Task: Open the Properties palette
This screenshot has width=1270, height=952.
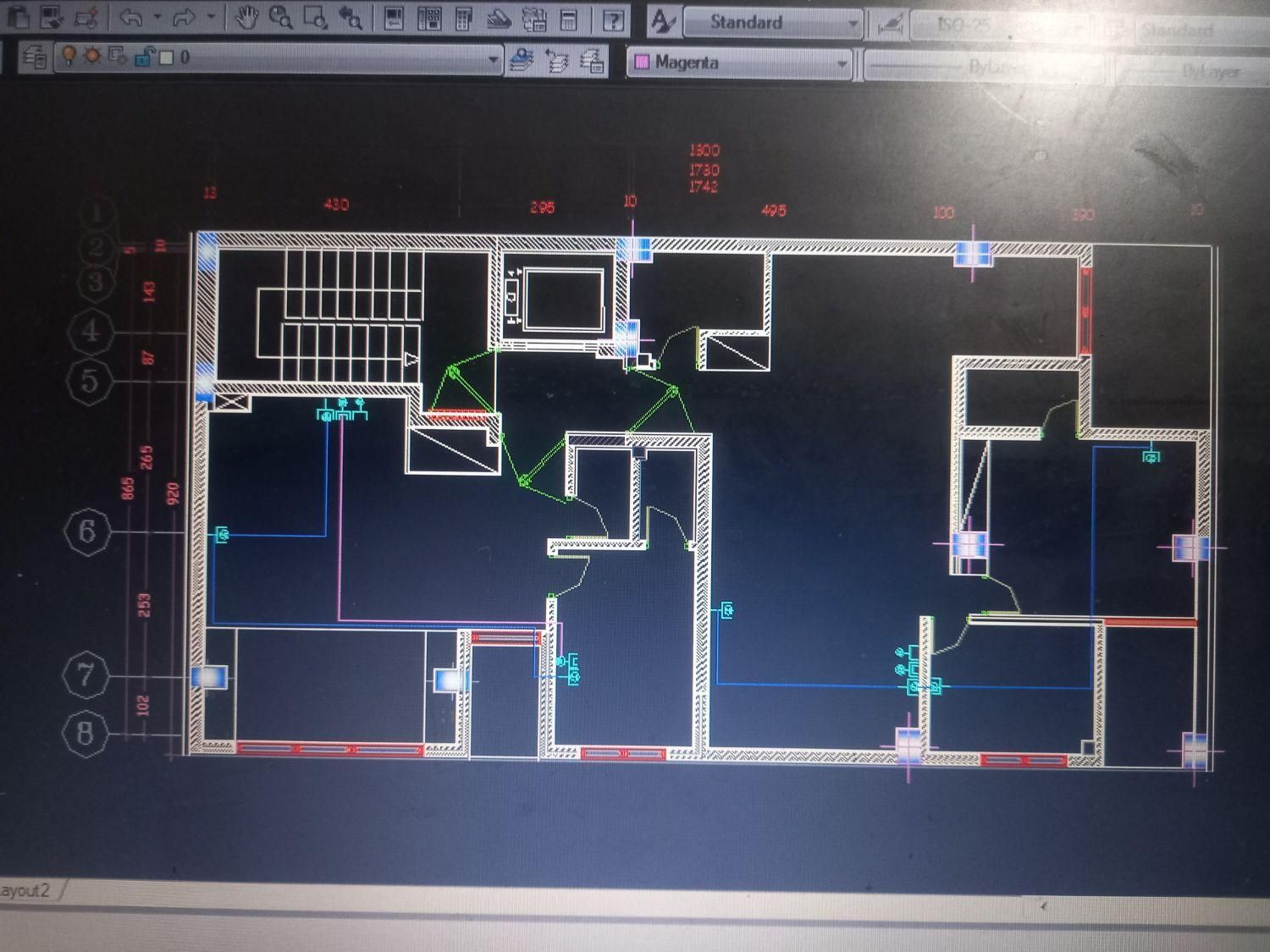Action: (x=394, y=17)
